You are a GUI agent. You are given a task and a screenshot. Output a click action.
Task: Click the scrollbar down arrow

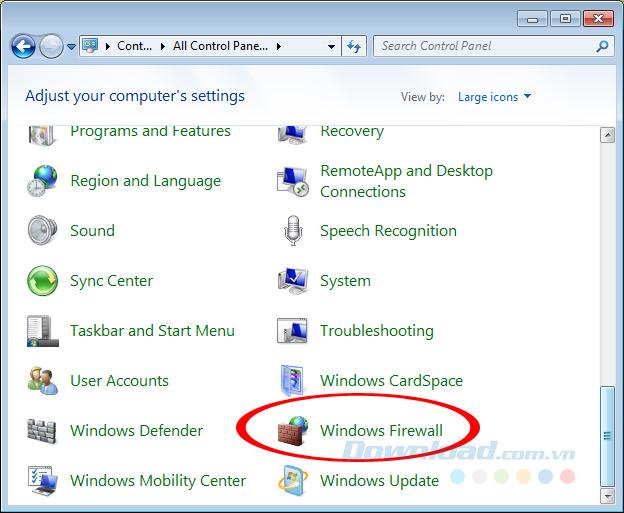click(606, 495)
